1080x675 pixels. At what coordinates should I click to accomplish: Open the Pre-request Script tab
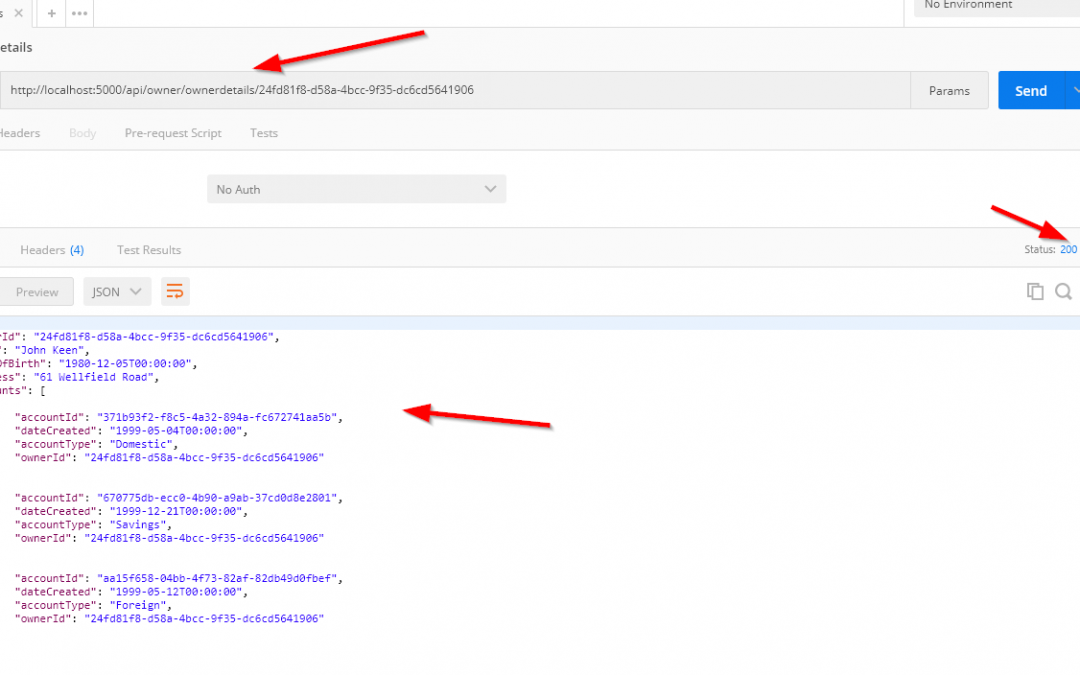tap(173, 133)
